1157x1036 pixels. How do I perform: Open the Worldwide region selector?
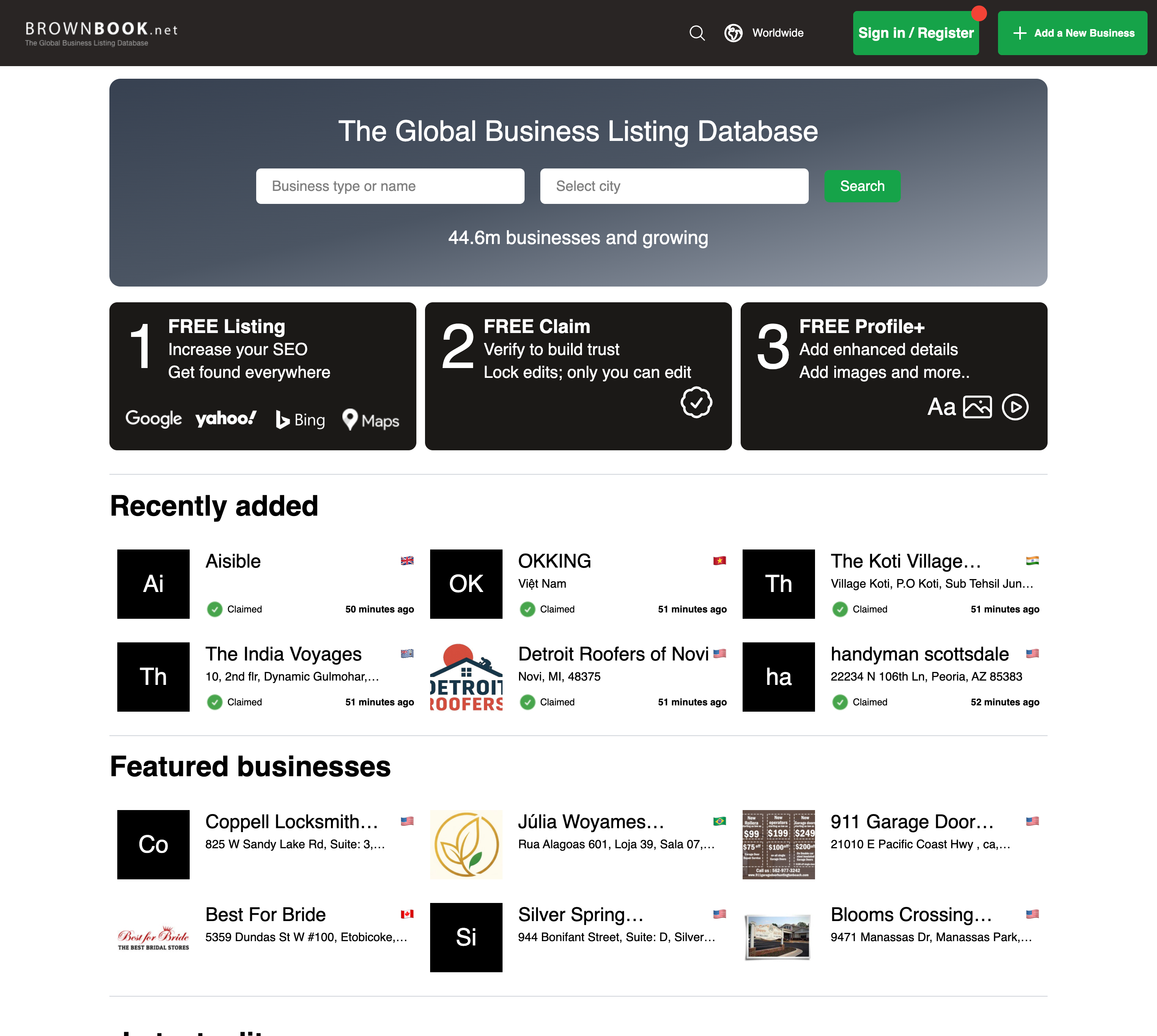[764, 33]
